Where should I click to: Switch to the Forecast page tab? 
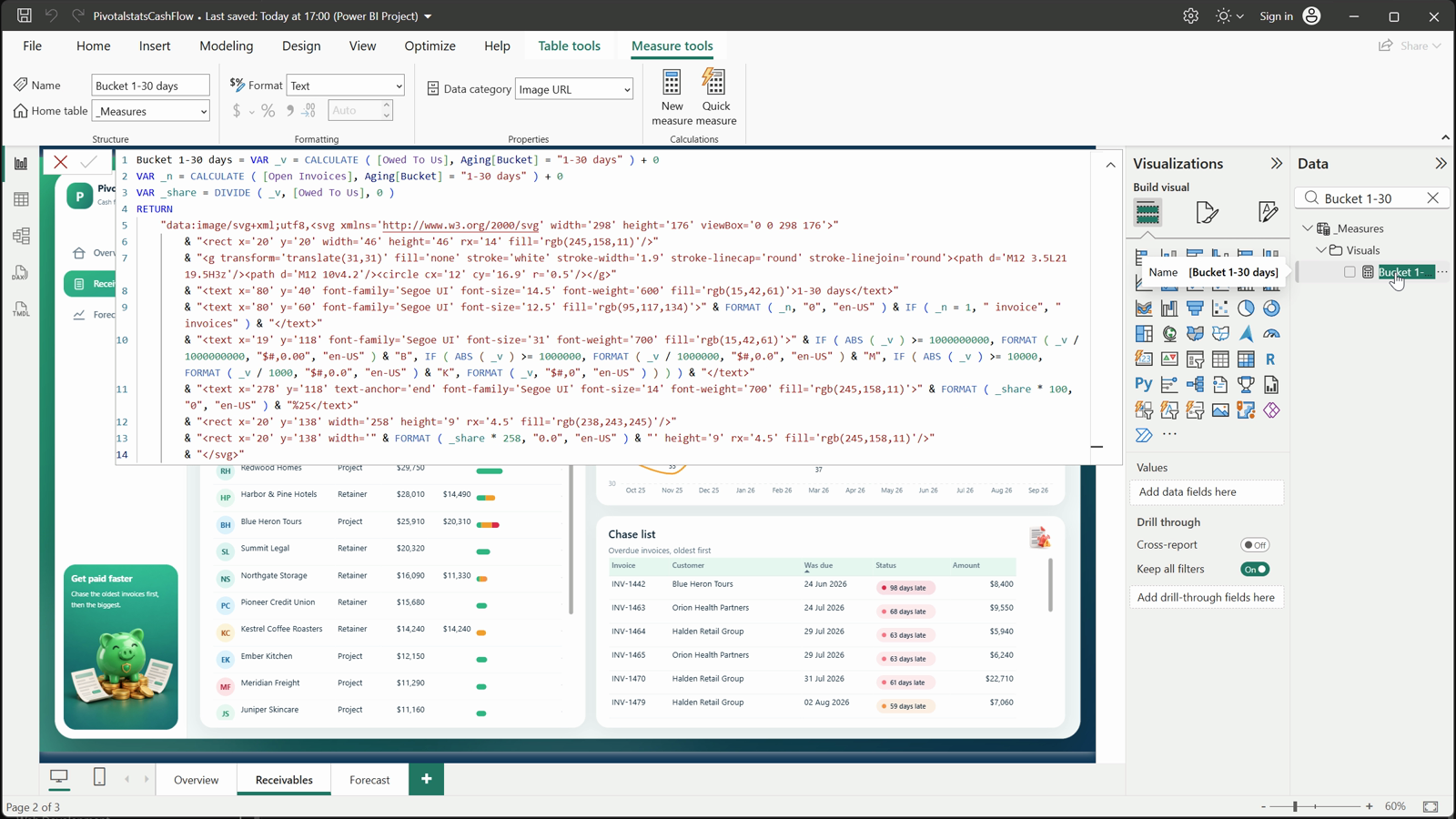coord(369,780)
